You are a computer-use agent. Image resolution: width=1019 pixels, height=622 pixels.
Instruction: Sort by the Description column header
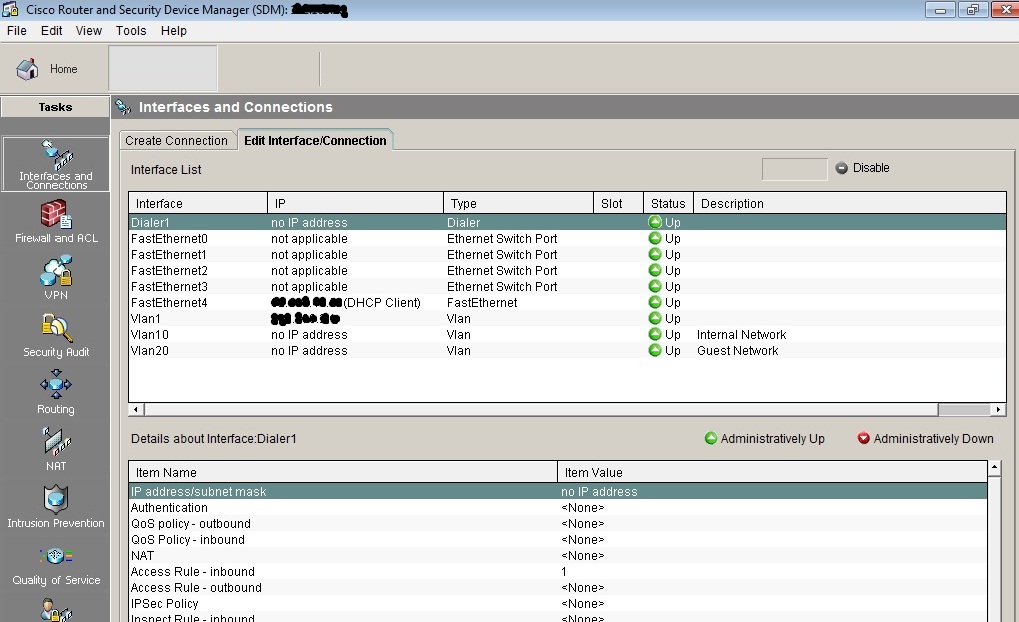[849, 203]
